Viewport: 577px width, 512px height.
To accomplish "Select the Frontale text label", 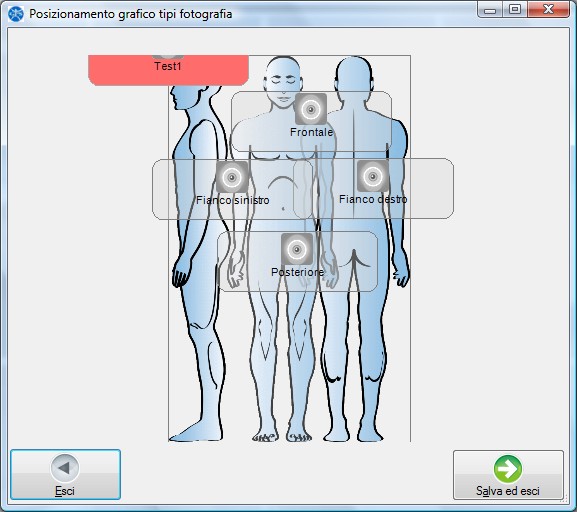I will tap(311, 132).
